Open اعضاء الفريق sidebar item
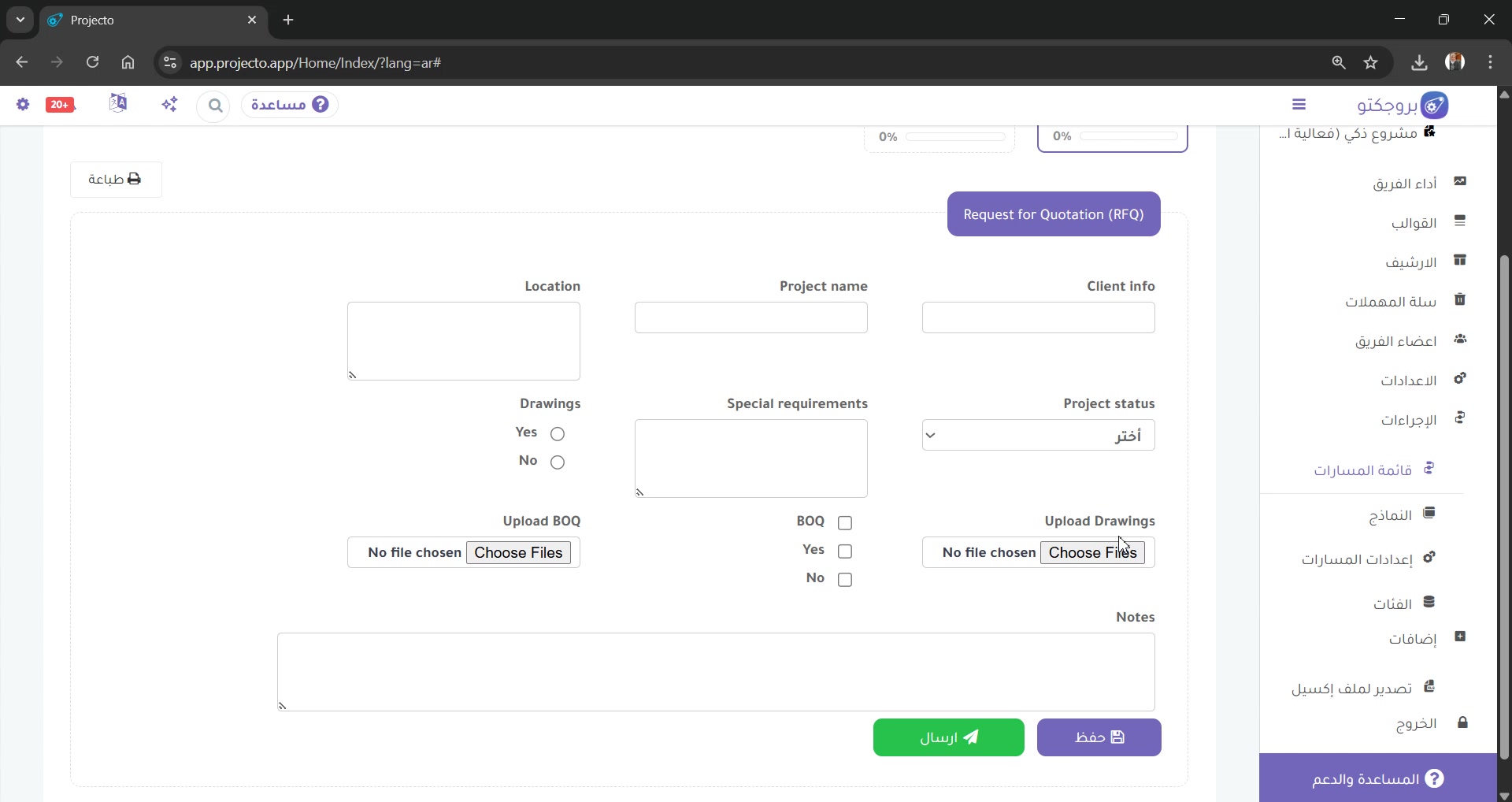Viewport: 1512px width, 802px height. tap(1397, 340)
